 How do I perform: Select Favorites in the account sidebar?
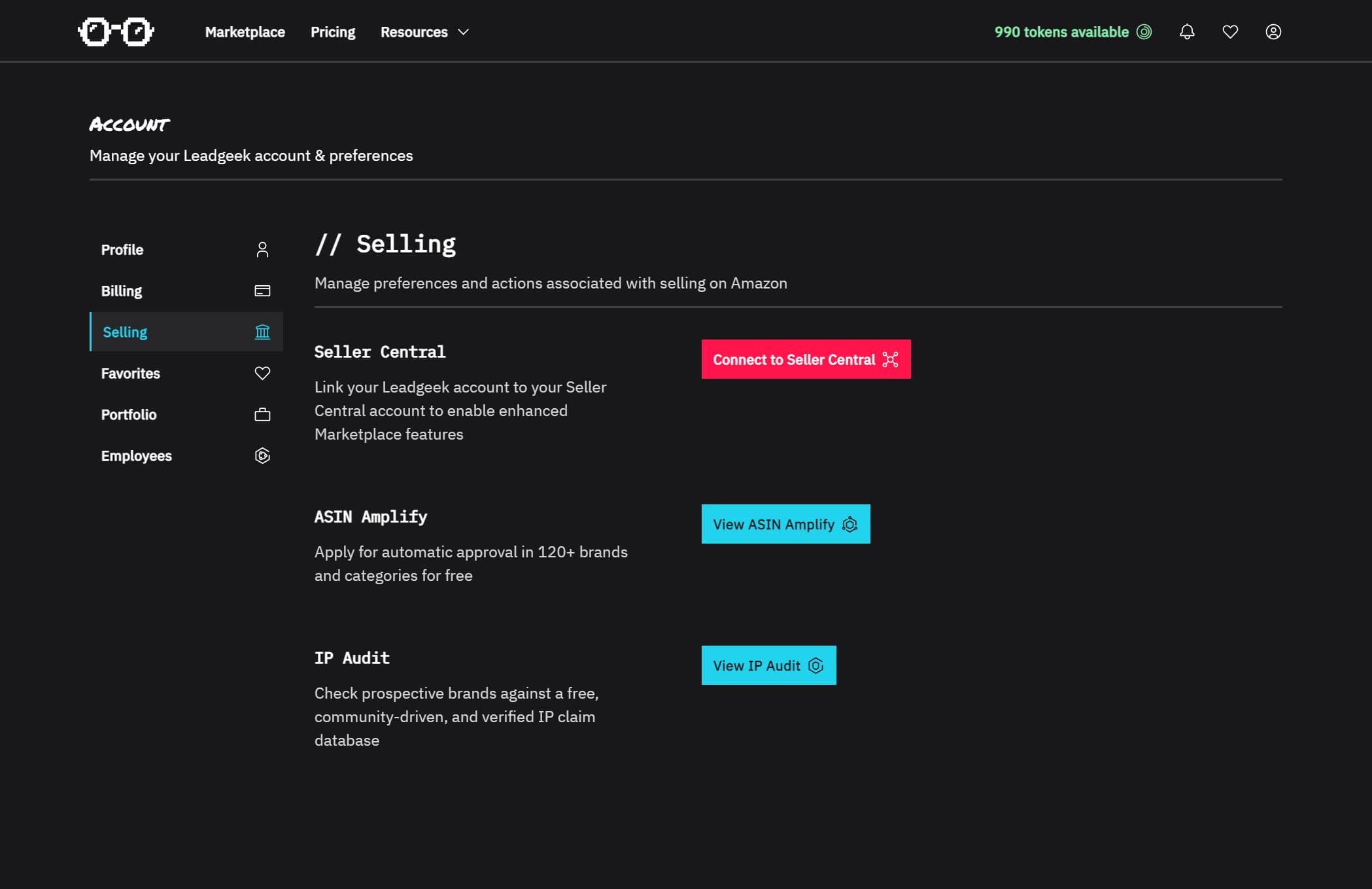[186, 373]
